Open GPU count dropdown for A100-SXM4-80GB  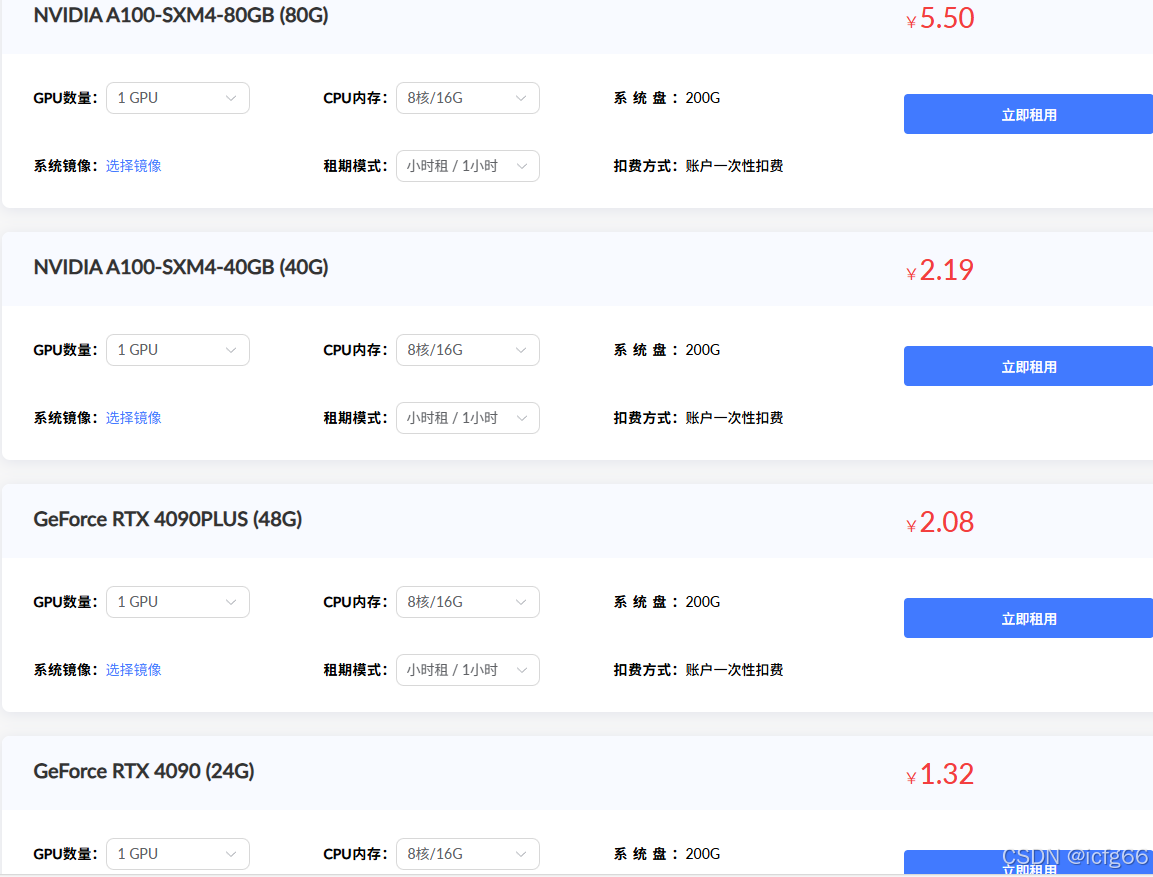coord(177,98)
